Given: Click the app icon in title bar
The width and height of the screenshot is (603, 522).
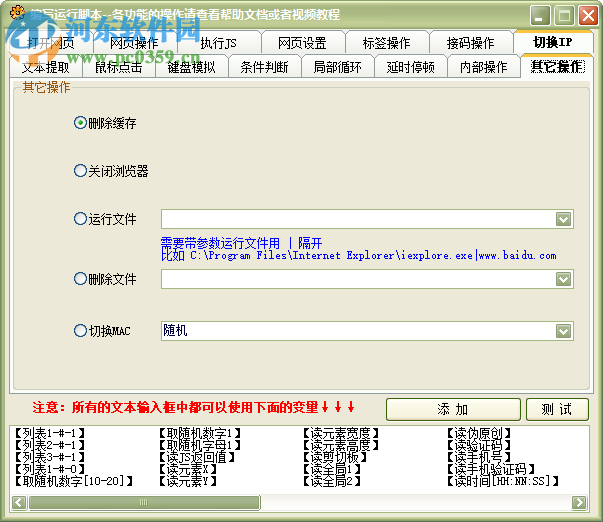Looking at the screenshot, I should click(17, 13).
